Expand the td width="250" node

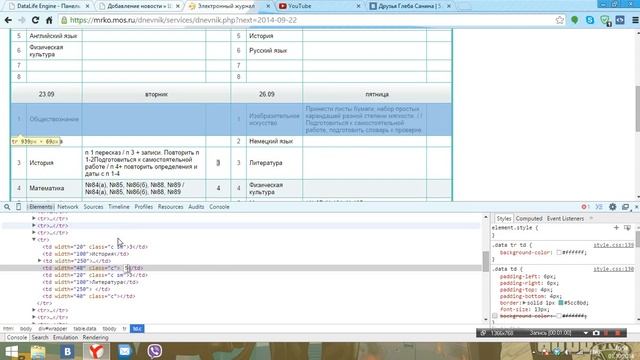(x=40, y=260)
